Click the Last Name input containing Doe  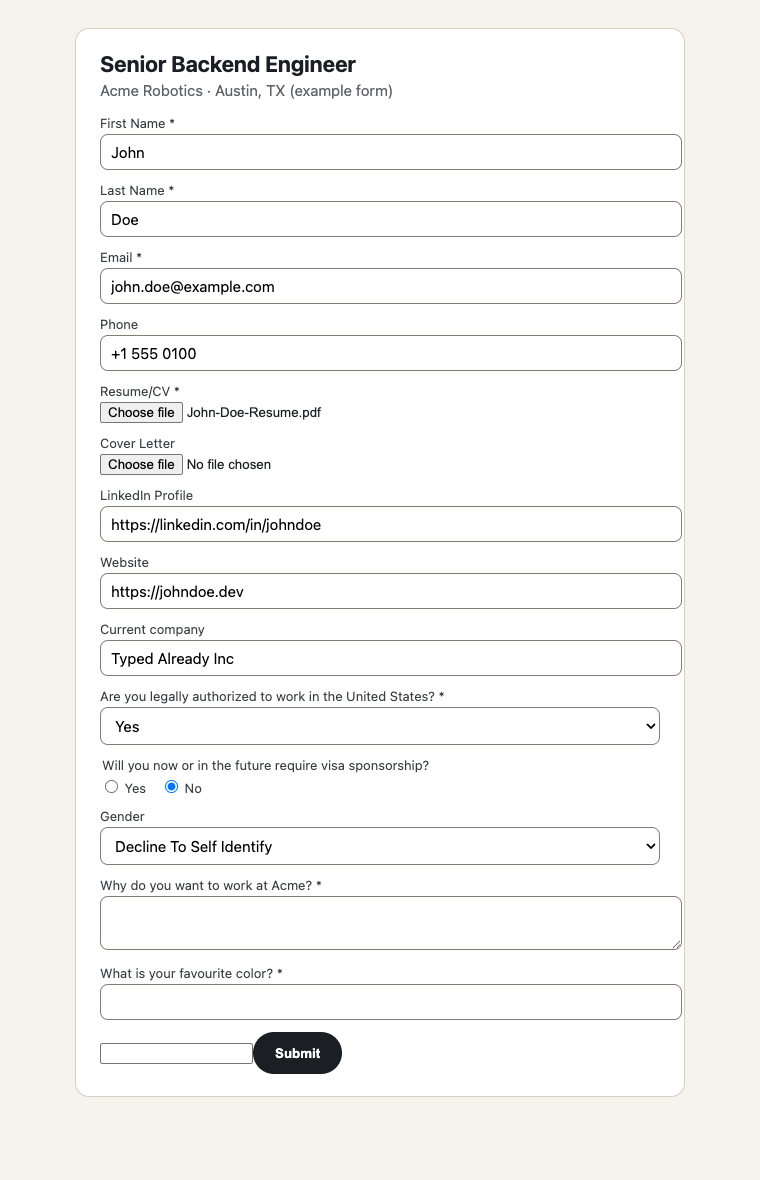(391, 219)
